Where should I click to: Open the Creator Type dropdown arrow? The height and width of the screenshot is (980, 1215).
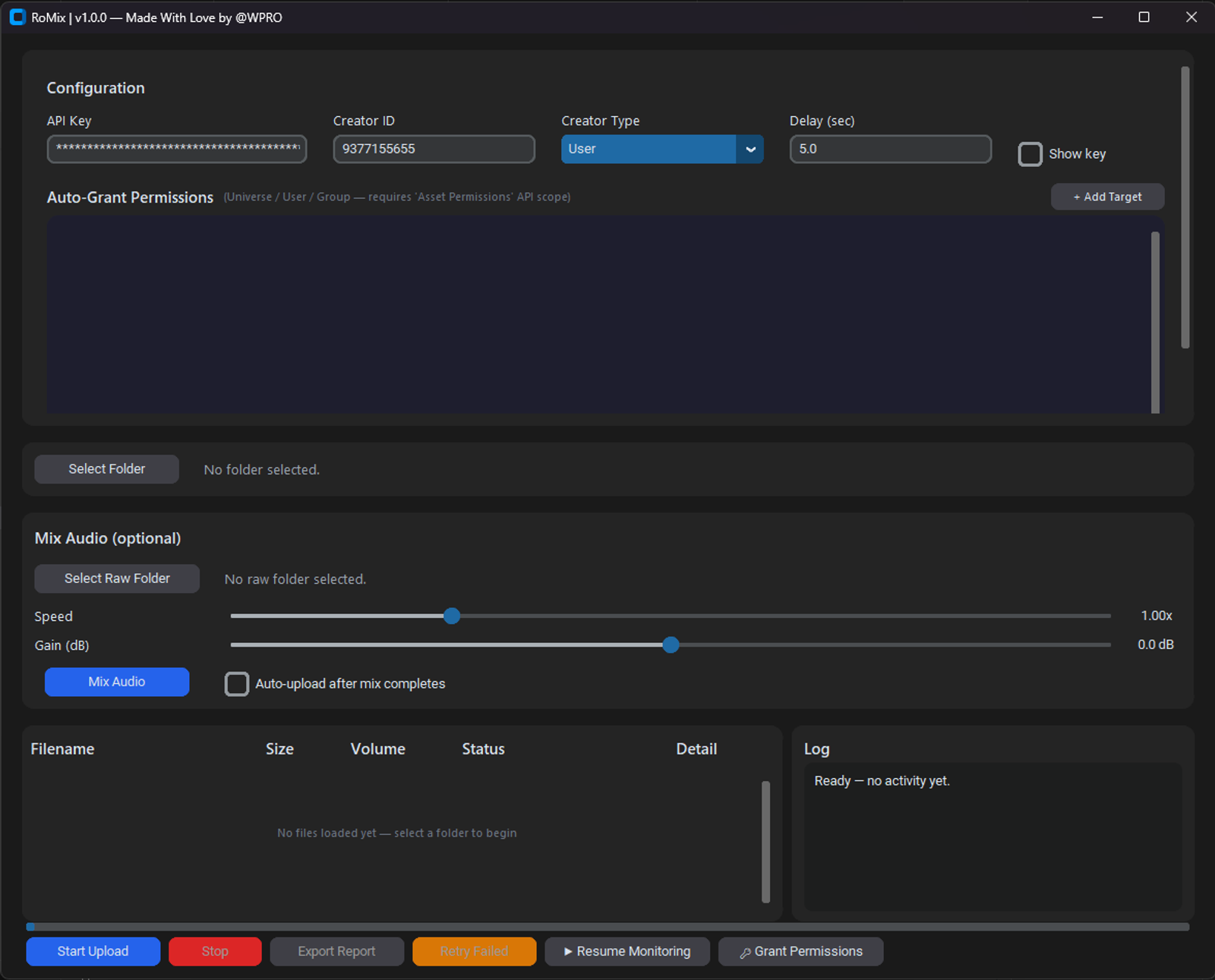750,150
